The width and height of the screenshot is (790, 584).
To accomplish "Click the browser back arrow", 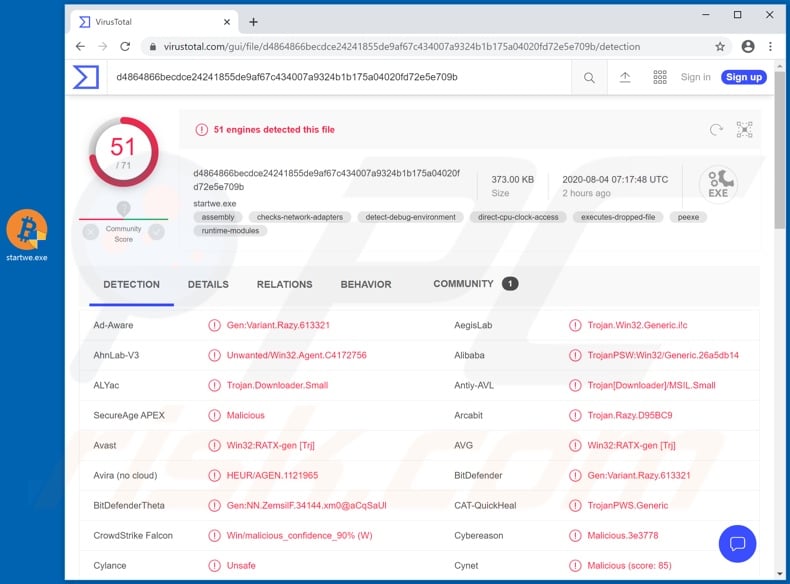I will pos(80,46).
